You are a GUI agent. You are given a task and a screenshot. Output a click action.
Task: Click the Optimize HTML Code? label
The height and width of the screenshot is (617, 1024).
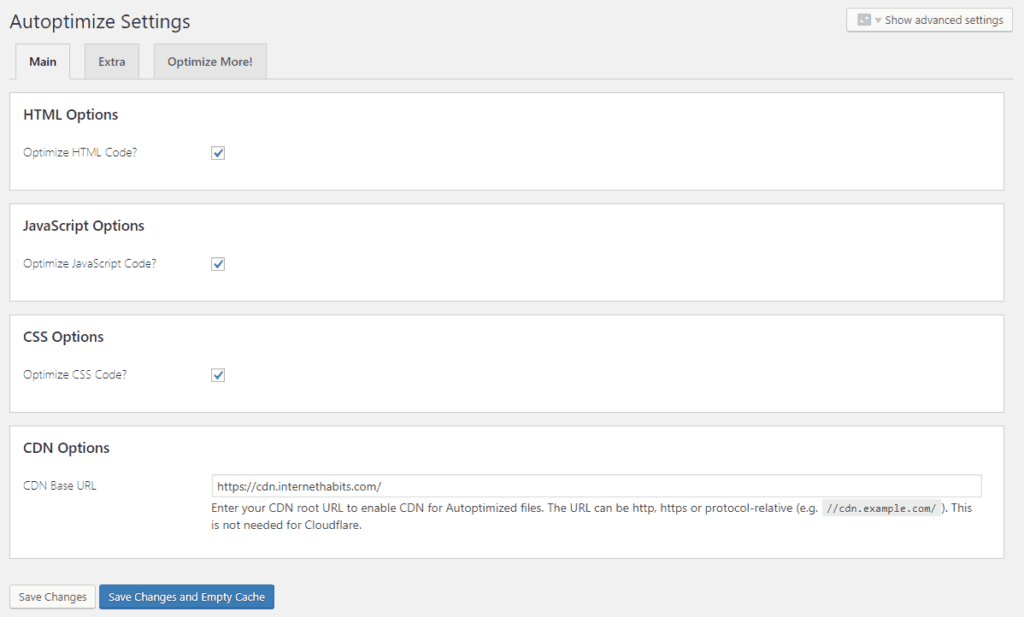click(x=80, y=153)
